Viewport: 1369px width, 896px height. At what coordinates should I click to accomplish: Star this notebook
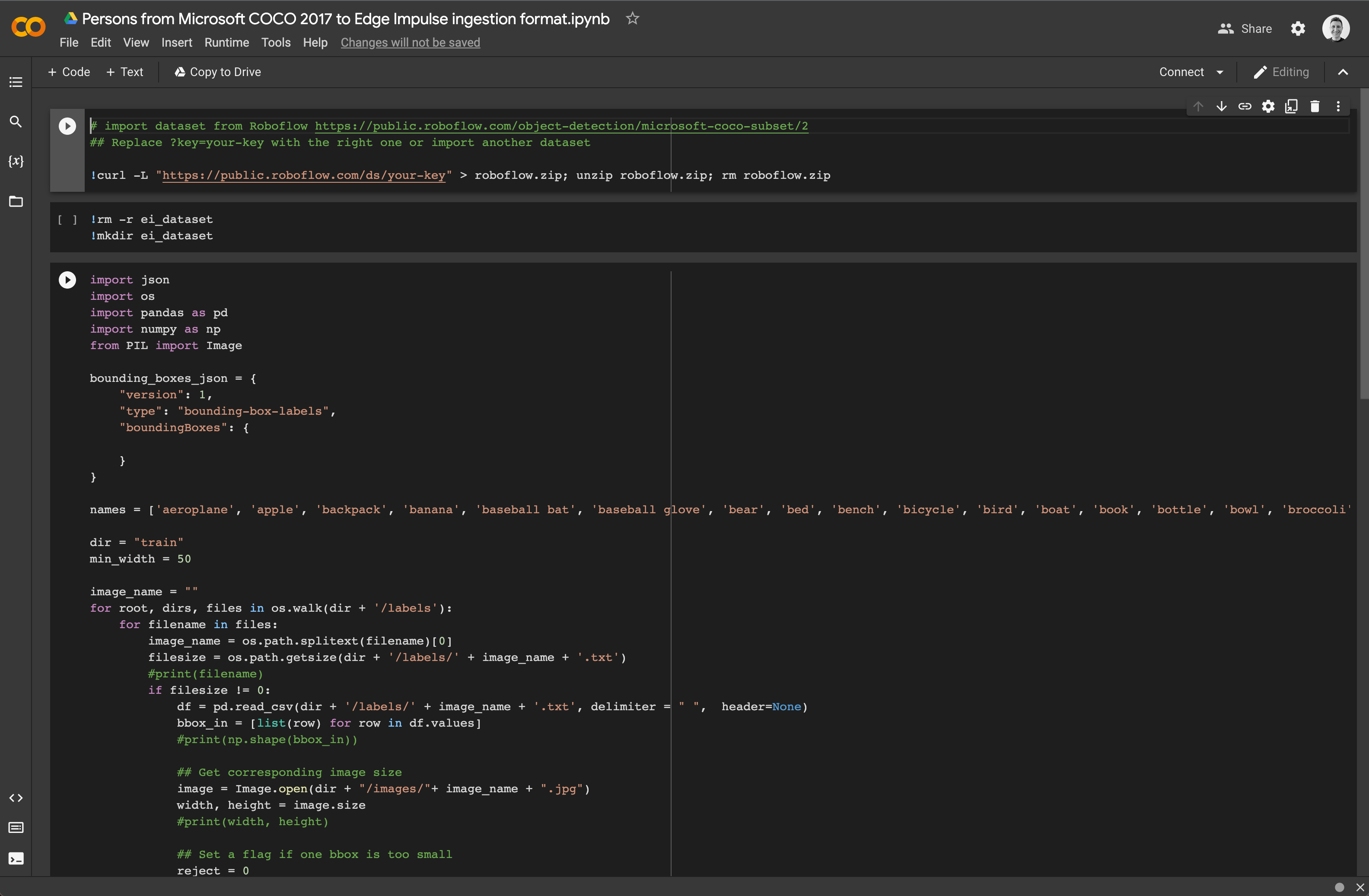[632, 19]
